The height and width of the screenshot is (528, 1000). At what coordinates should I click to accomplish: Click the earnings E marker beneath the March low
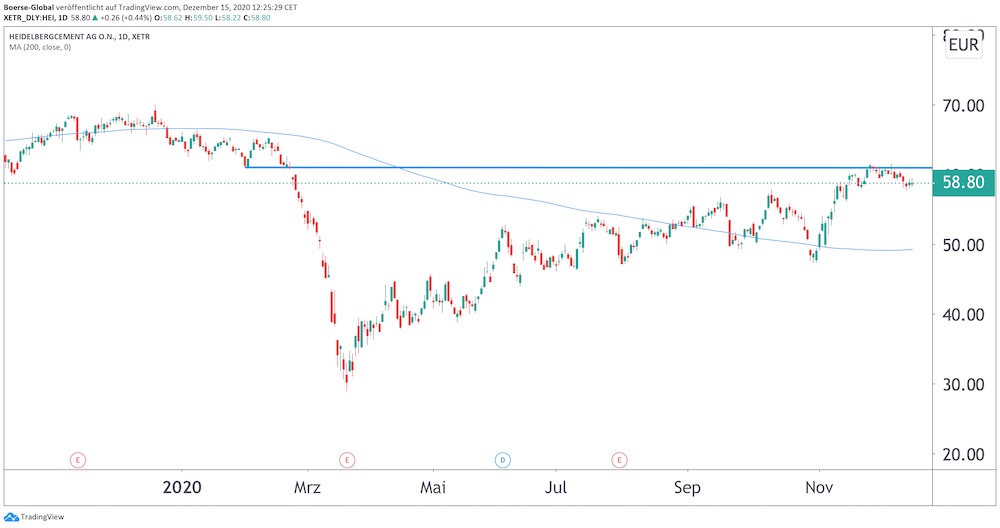click(347, 459)
